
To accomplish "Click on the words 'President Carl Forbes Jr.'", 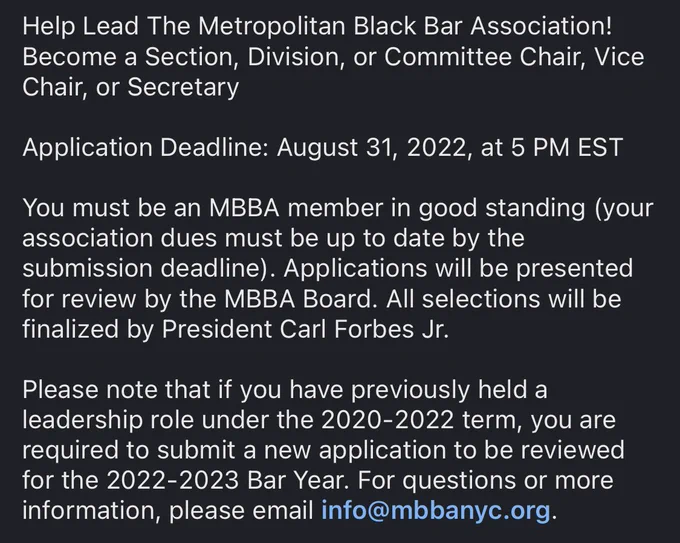I will click(305, 329).
